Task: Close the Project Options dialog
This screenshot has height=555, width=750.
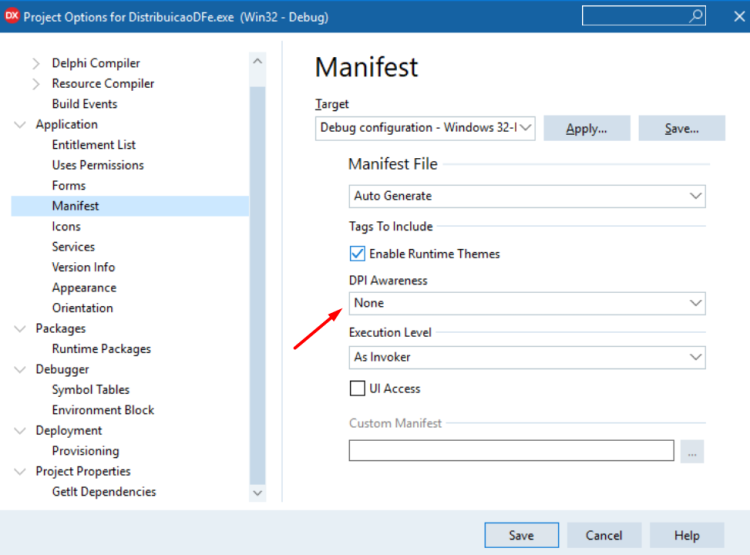Action: [x=739, y=16]
